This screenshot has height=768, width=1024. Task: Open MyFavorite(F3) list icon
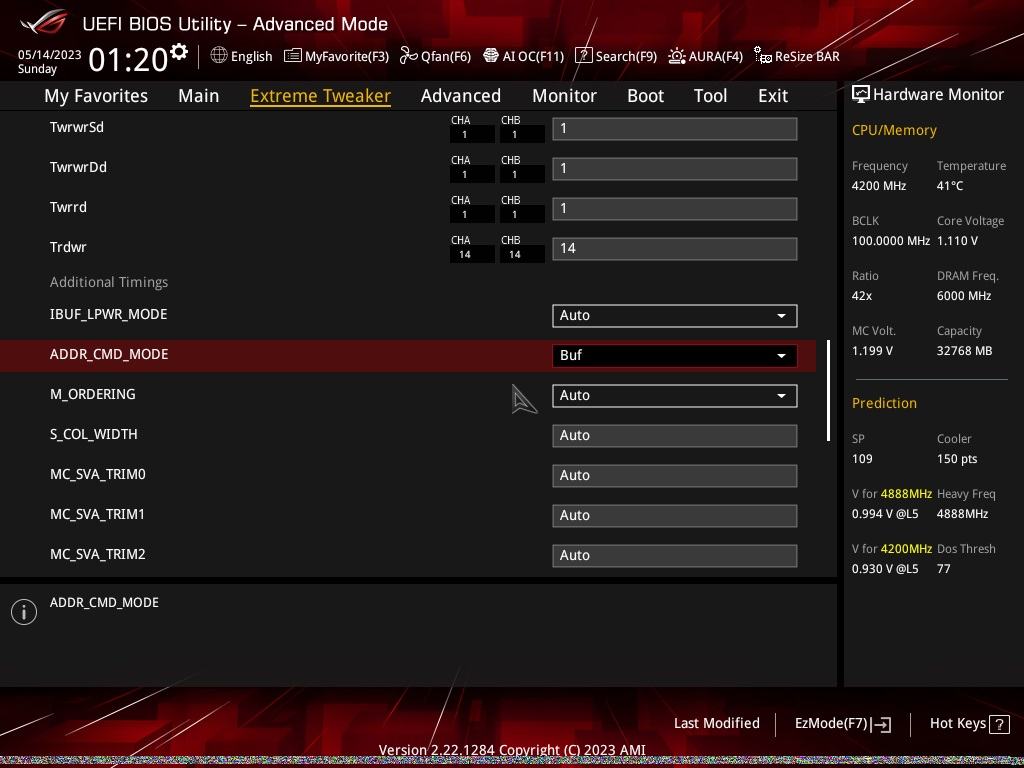tap(293, 56)
